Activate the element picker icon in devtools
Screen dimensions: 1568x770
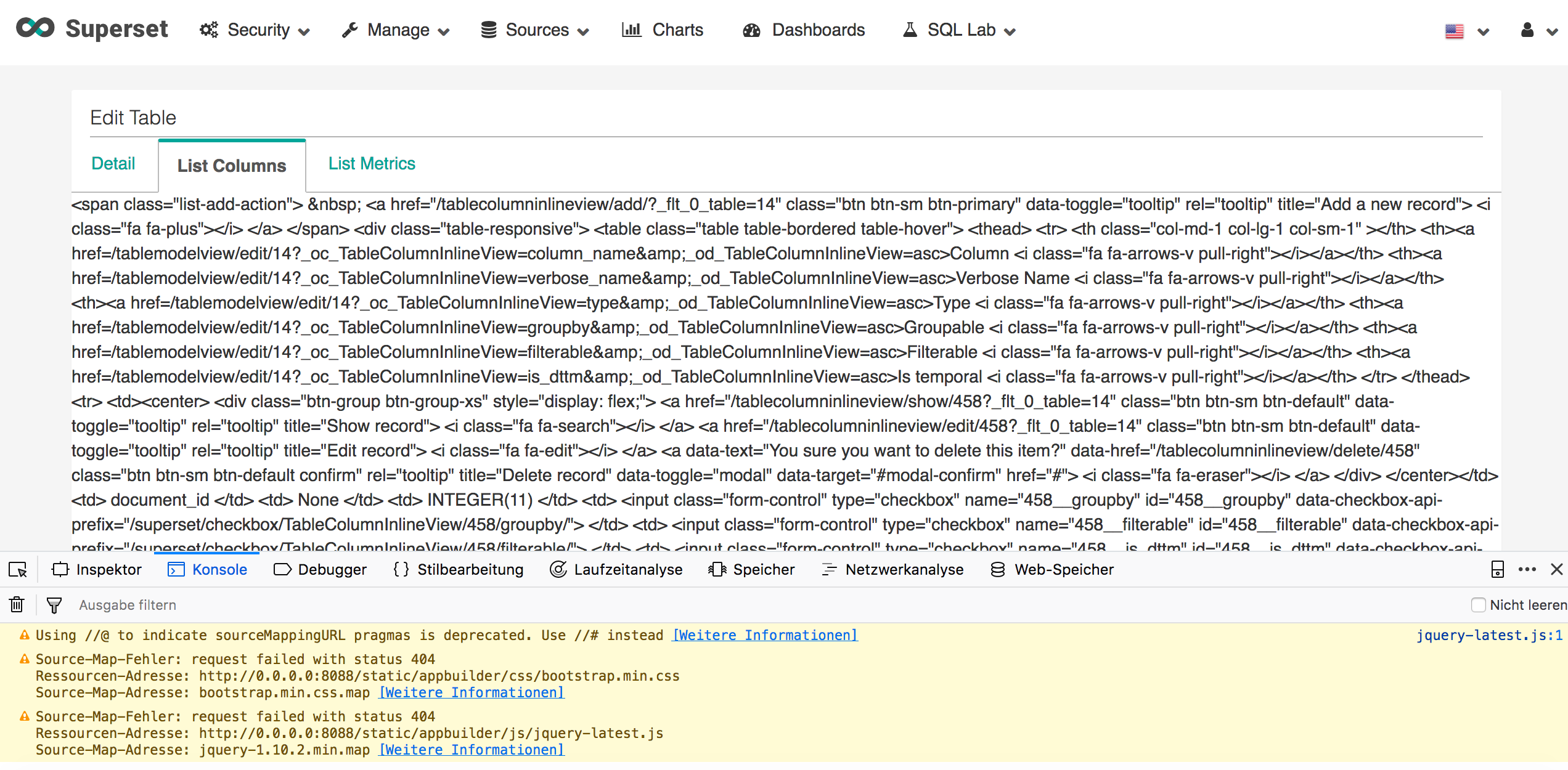pos(18,570)
